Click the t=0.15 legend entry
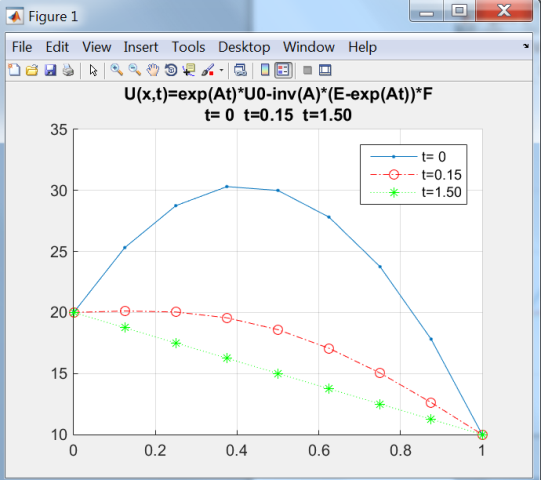 (x=416, y=175)
